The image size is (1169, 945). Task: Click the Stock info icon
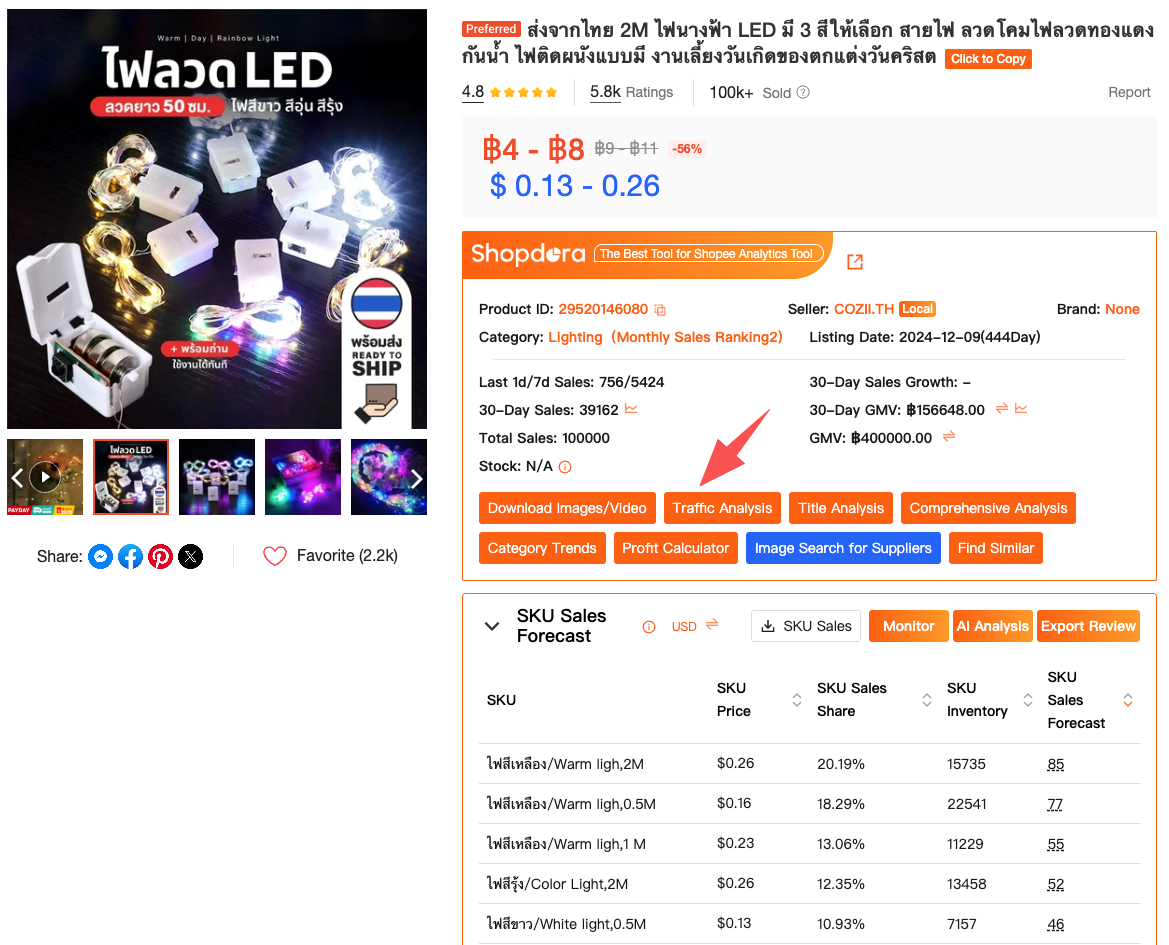point(565,467)
